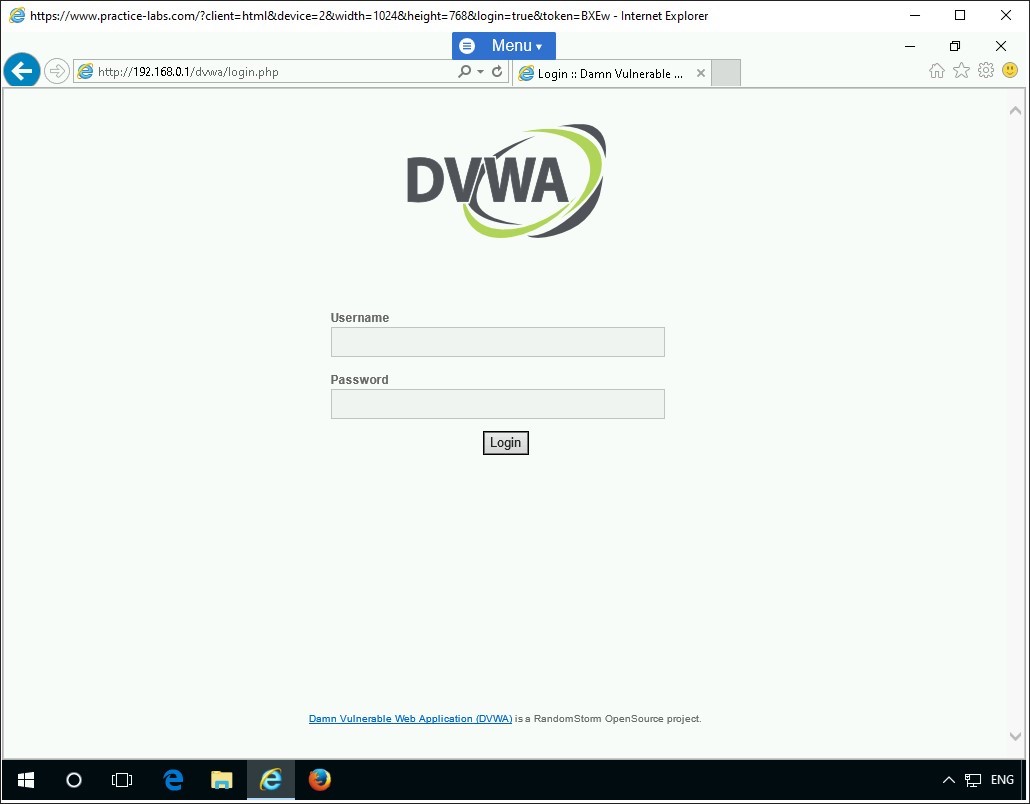Open Task View on the taskbar

pyautogui.click(x=122, y=780)
